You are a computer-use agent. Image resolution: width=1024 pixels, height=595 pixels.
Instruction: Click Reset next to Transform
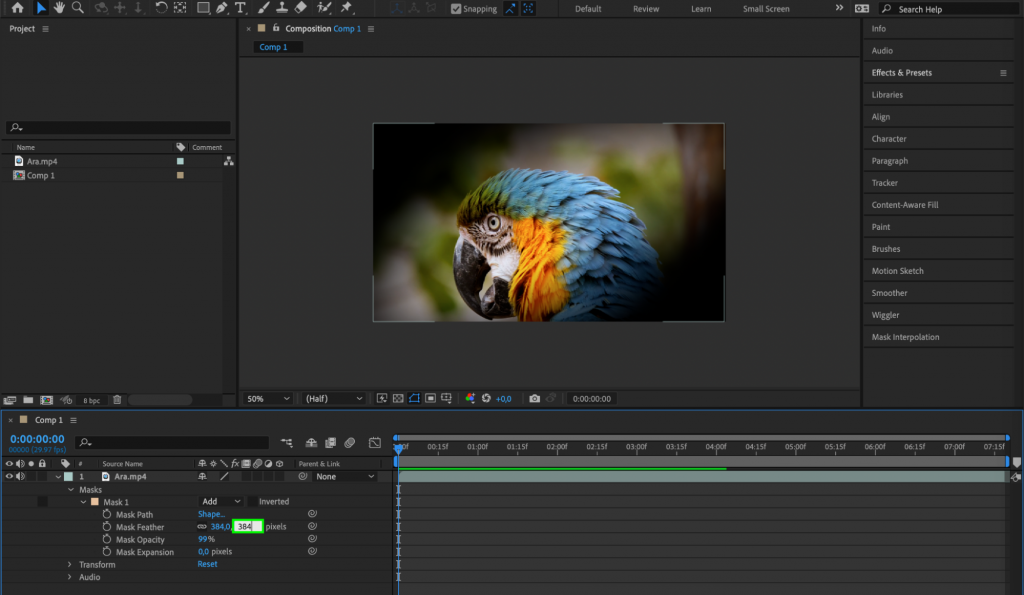(x=207, y=564)
